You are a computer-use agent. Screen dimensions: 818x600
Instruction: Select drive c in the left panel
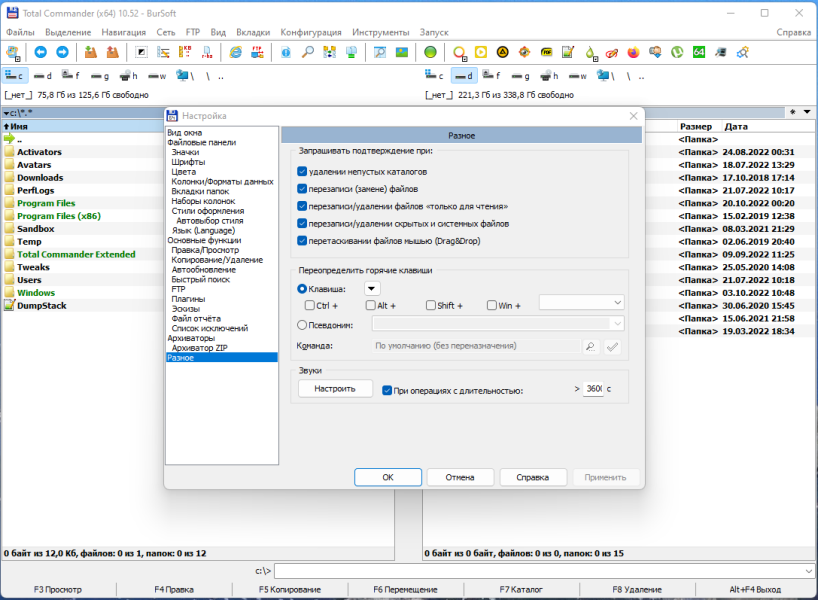click(x=14, y=76)
